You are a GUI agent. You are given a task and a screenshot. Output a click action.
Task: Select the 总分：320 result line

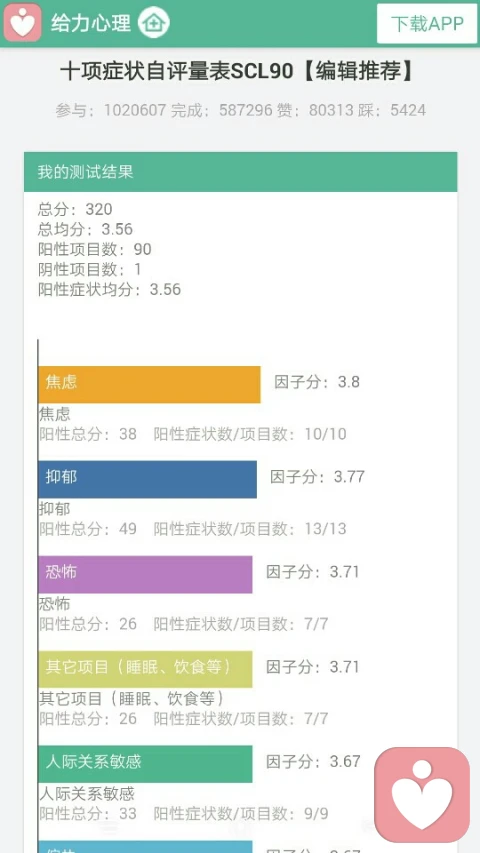(75, 209)
